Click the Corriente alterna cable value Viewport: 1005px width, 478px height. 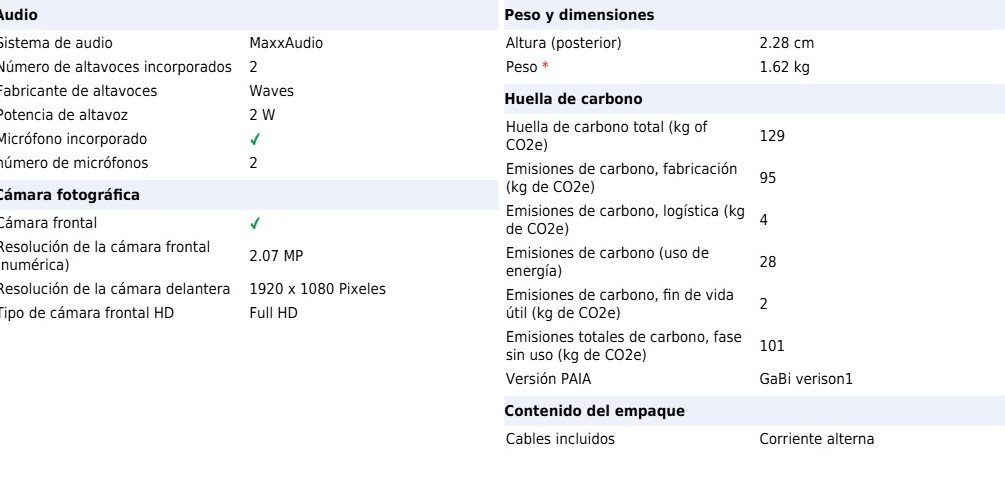816,439
